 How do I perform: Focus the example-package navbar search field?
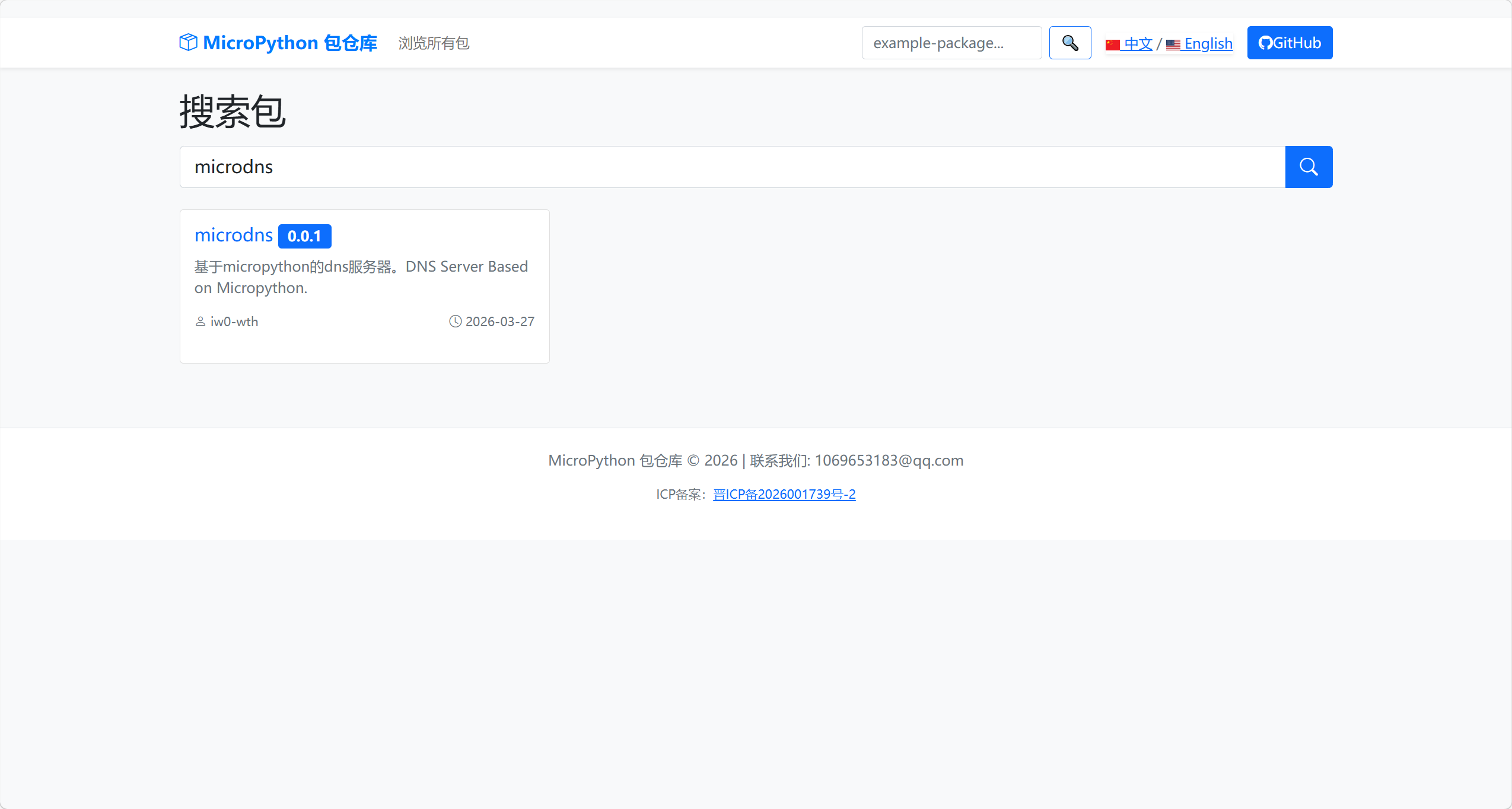(951, 43)
